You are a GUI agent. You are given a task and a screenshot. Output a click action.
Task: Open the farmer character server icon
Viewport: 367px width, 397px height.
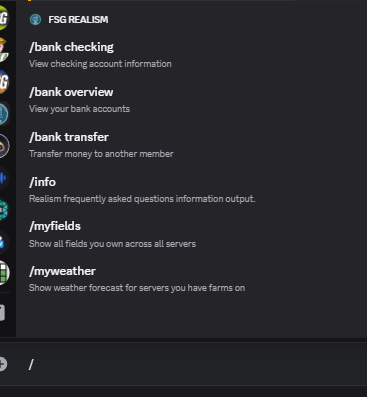tap(3, 50)
